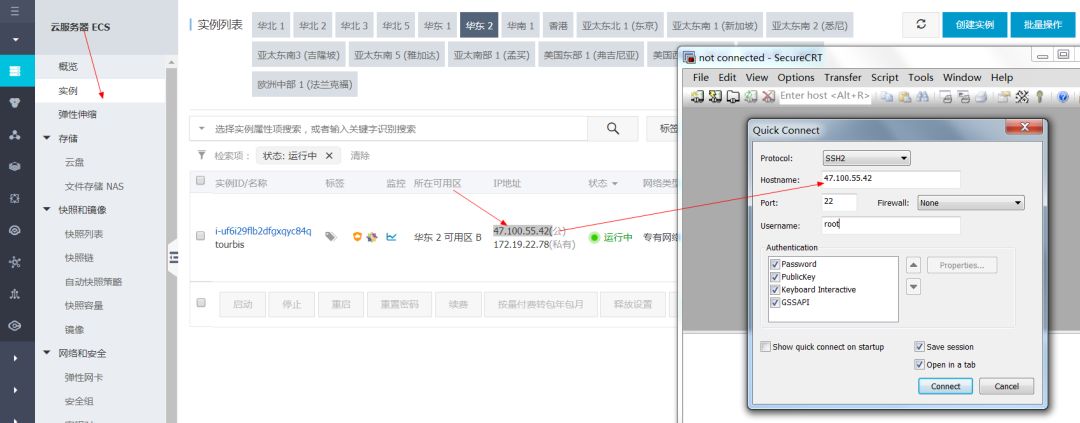Viewport: 1080px width, 423px height.
Task: Click the refresh icon beside 创建实例
Action: point(921,24)
